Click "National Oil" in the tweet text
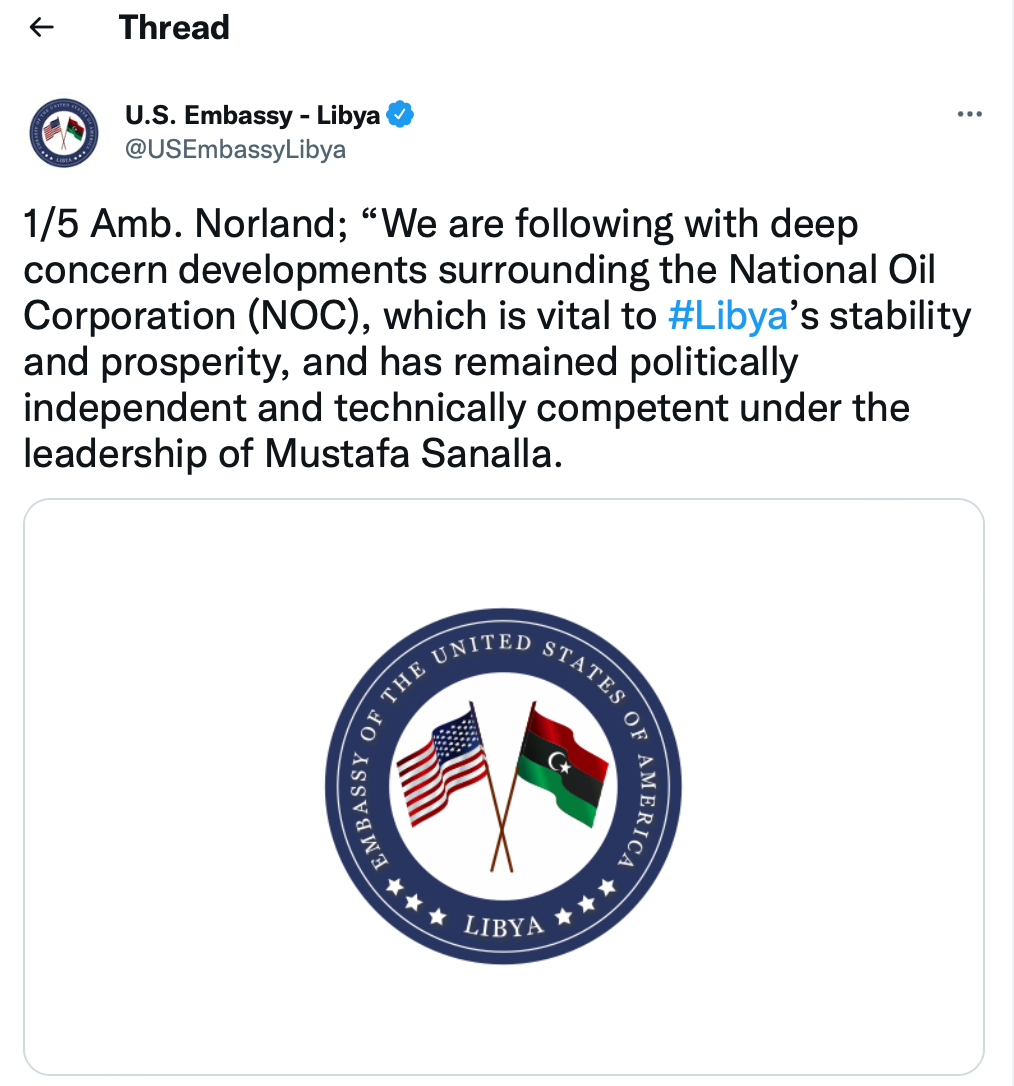The width and height of the screenshot is (1014, 1086). click(832, 270)
